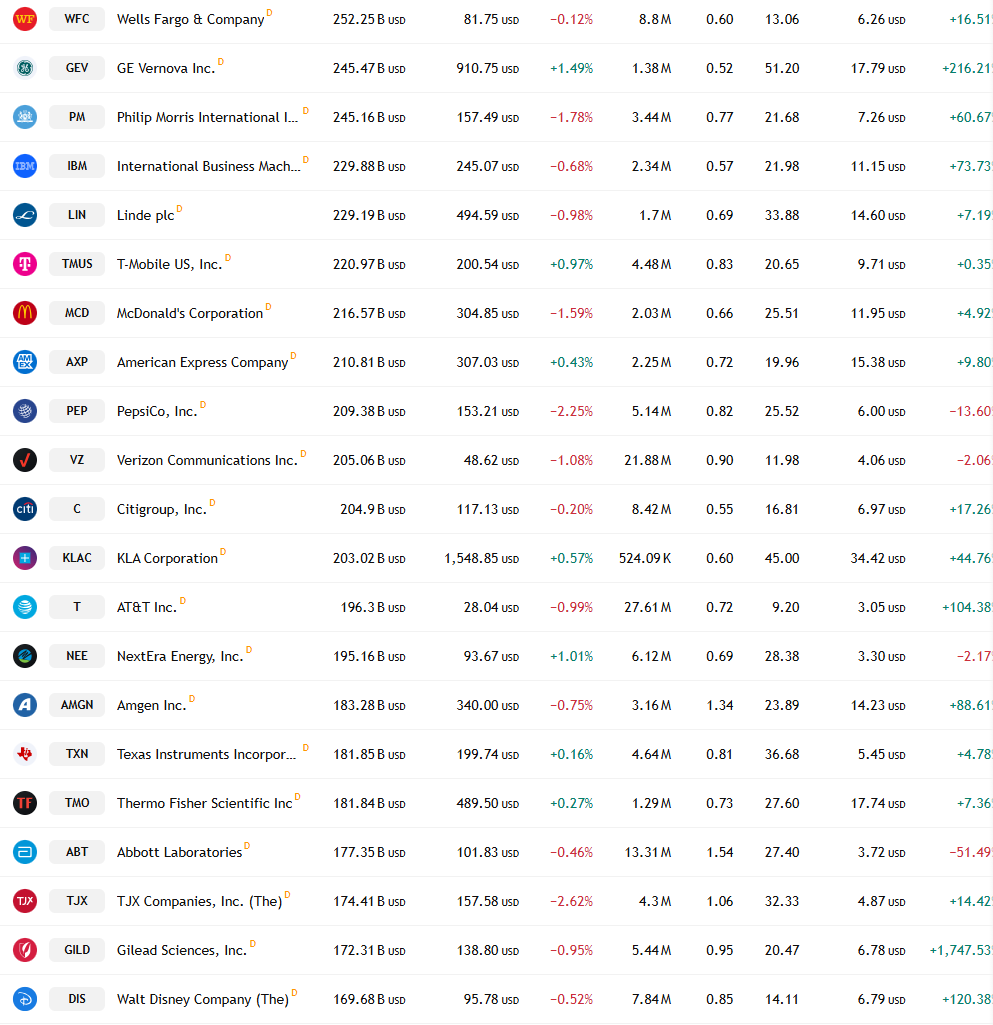Select the C ticker badge
This screenshot has height=1025, width=993.
[x=76, y=509]
